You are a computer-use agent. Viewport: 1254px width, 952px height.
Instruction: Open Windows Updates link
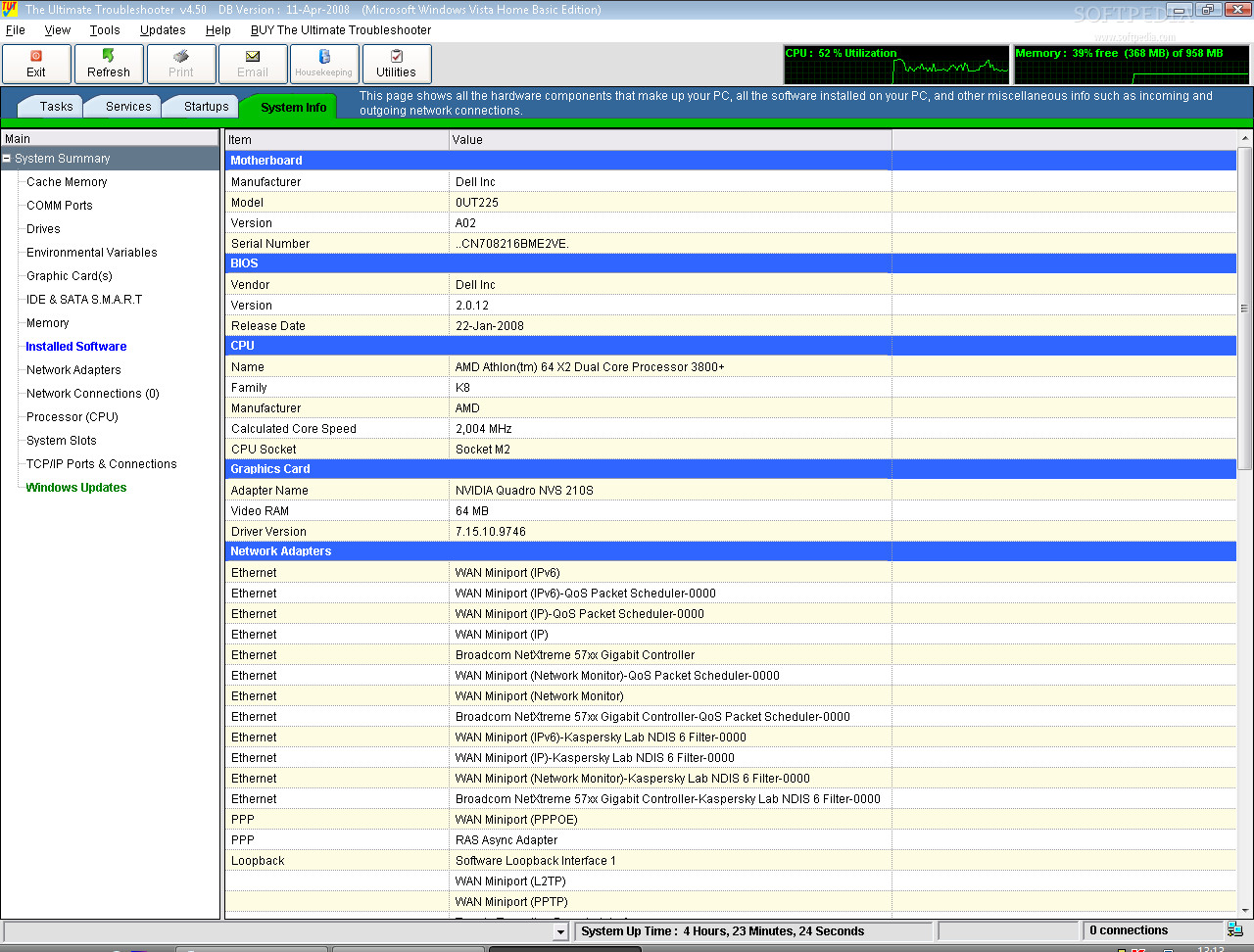pos(76,488)
